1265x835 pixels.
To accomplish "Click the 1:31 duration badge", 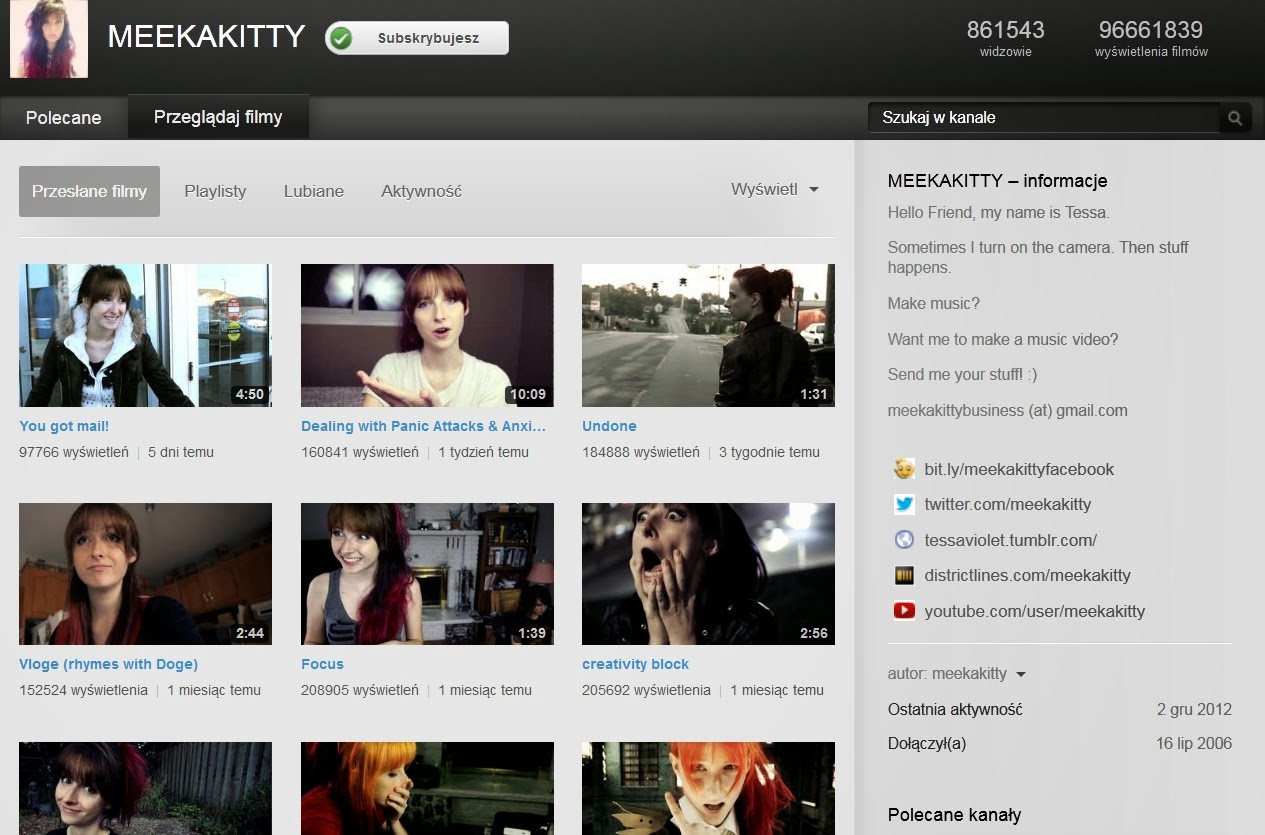I will pyautogui.click(x=814, y=394).
